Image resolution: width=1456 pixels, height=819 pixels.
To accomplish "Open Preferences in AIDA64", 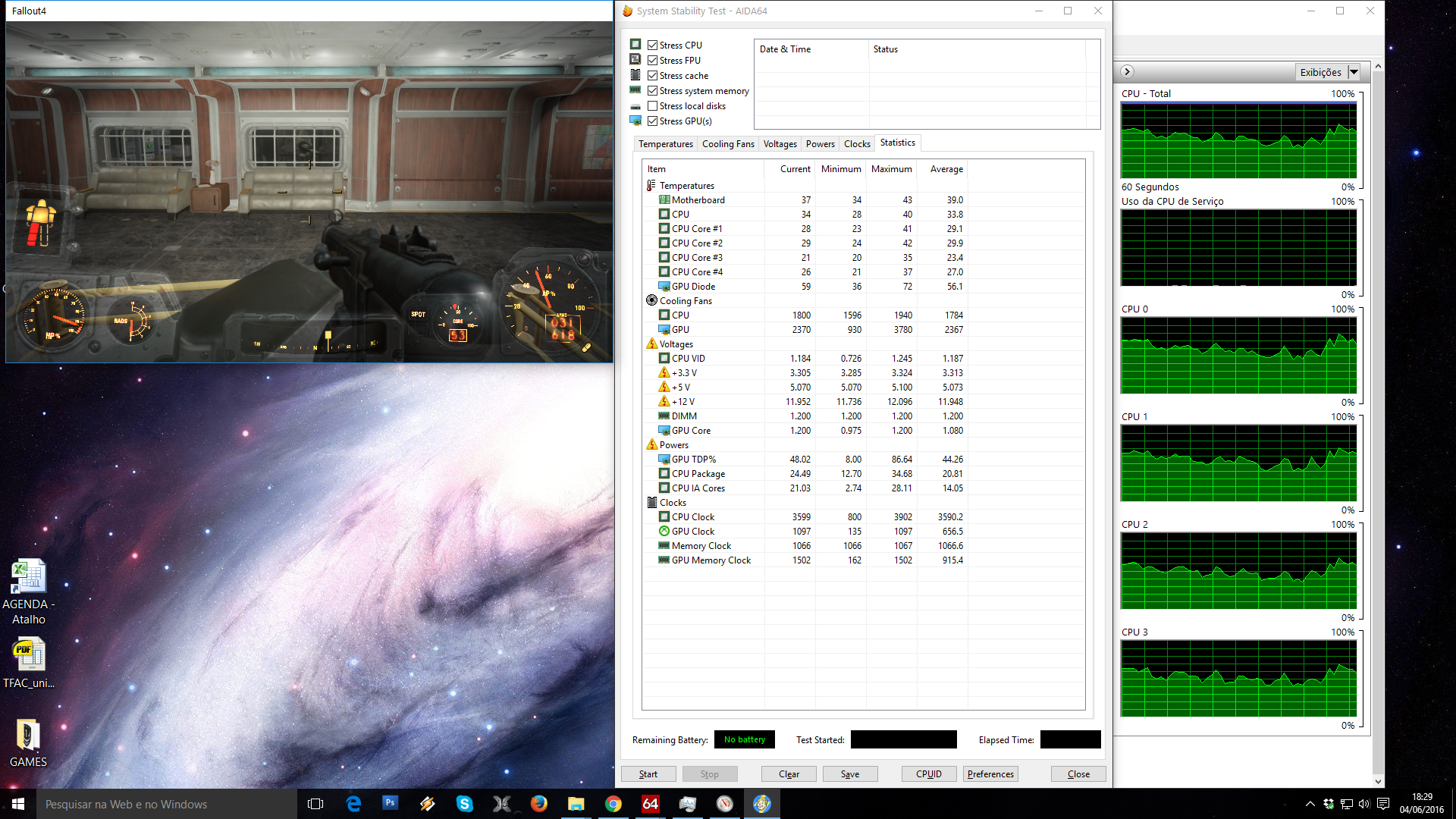I will coord(990,774).
